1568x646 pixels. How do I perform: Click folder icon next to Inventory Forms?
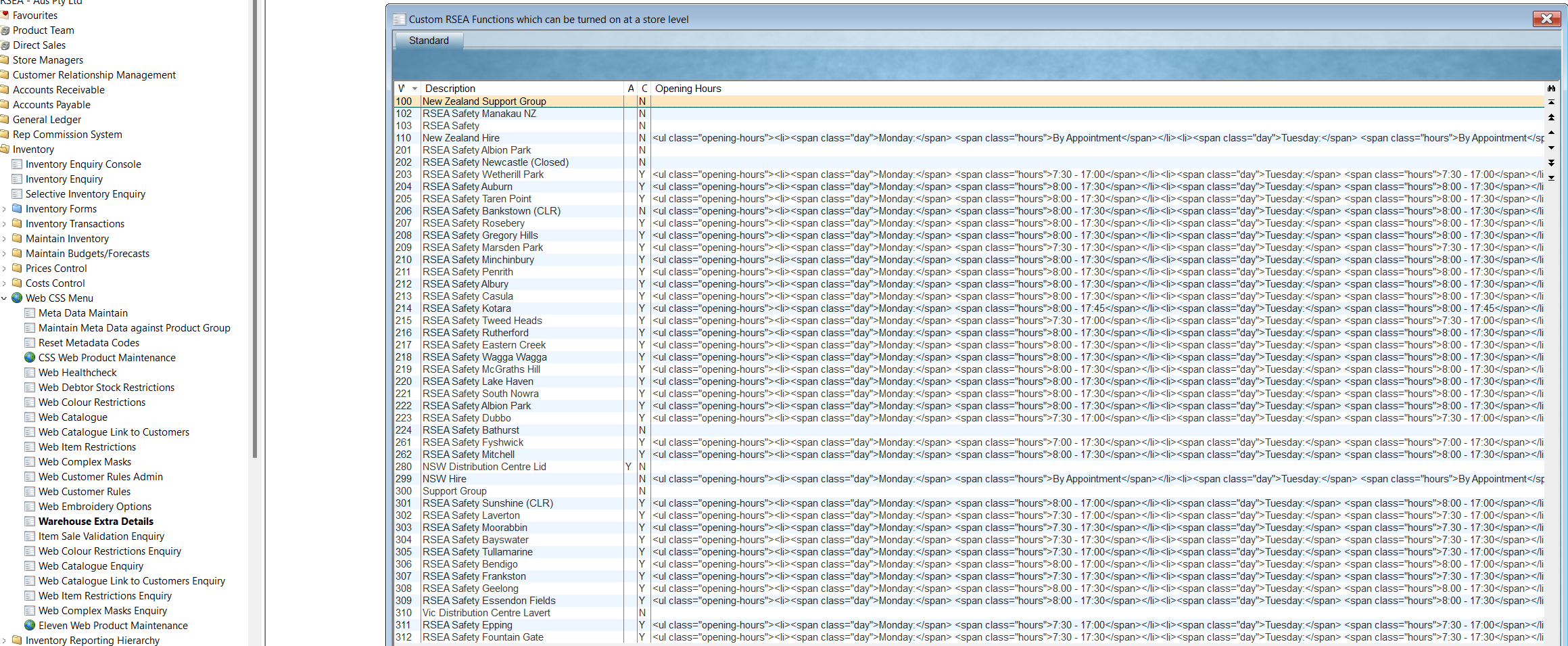coord(17,208)
